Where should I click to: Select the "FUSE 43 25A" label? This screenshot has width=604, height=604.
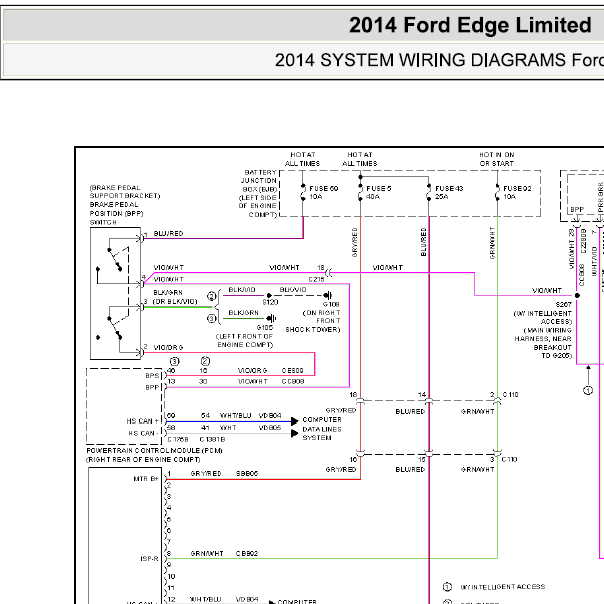point(449,193)
